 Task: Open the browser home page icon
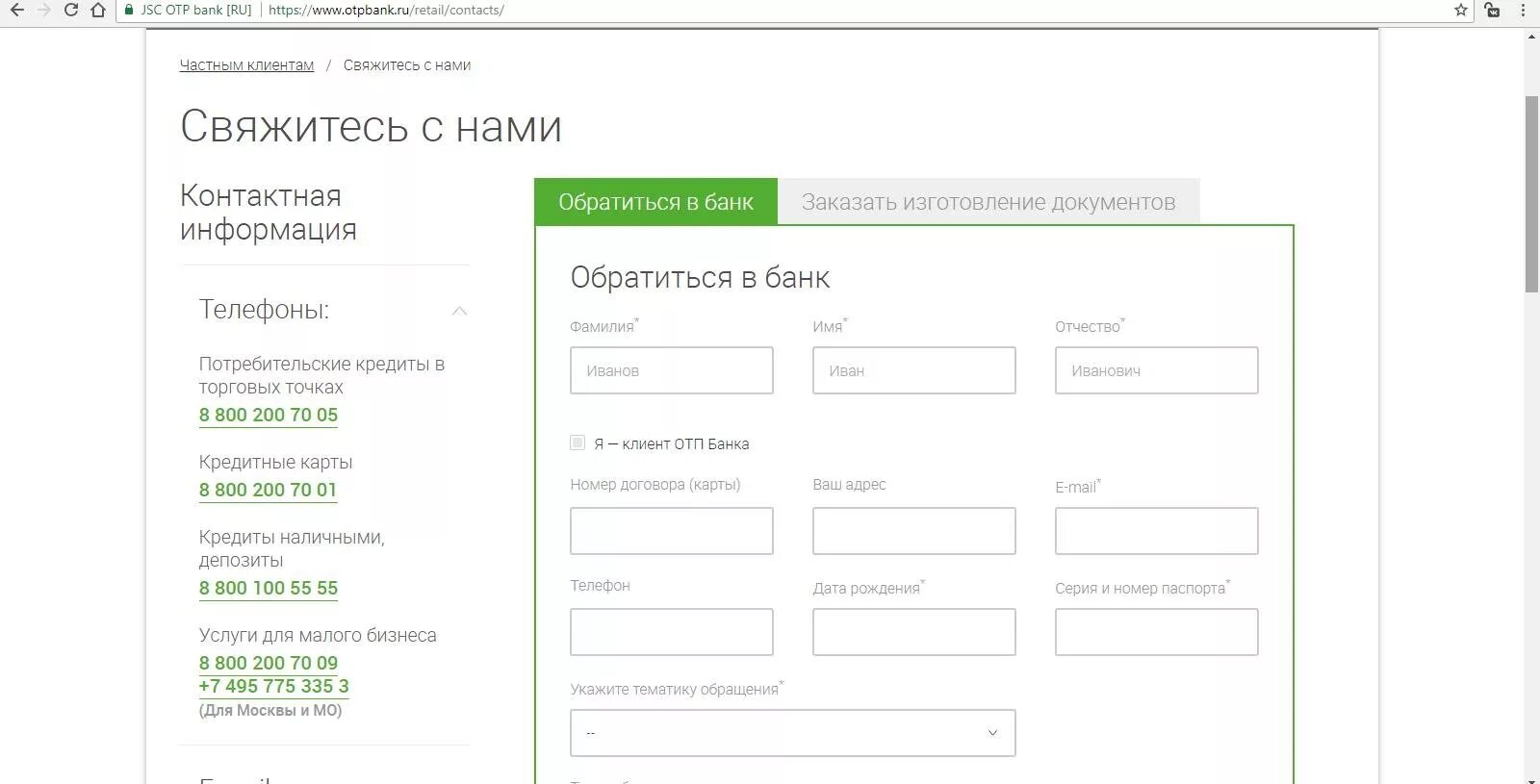coord(98,10)
